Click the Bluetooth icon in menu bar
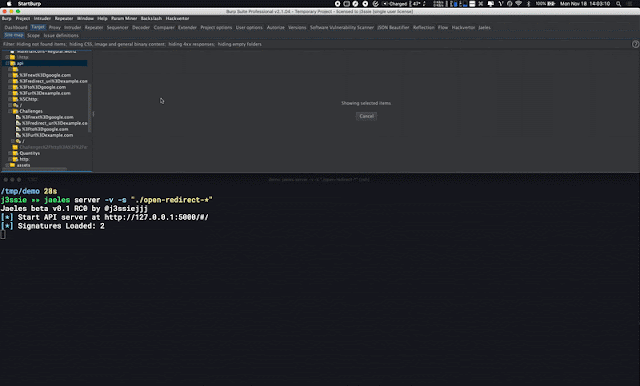 [529, 4]
